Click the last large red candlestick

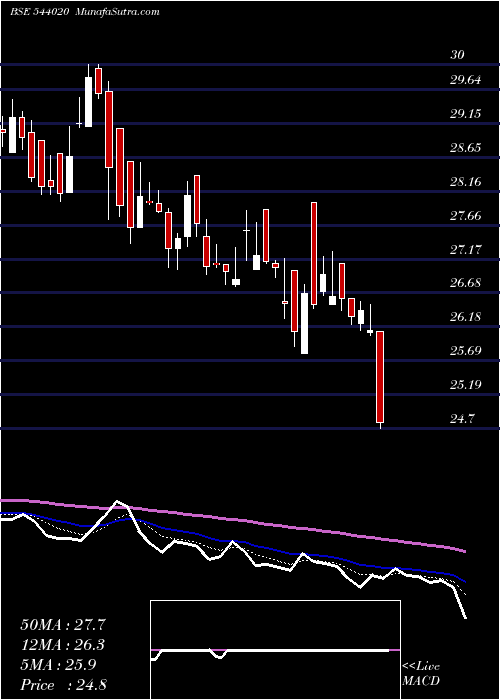tap(380, 377)
